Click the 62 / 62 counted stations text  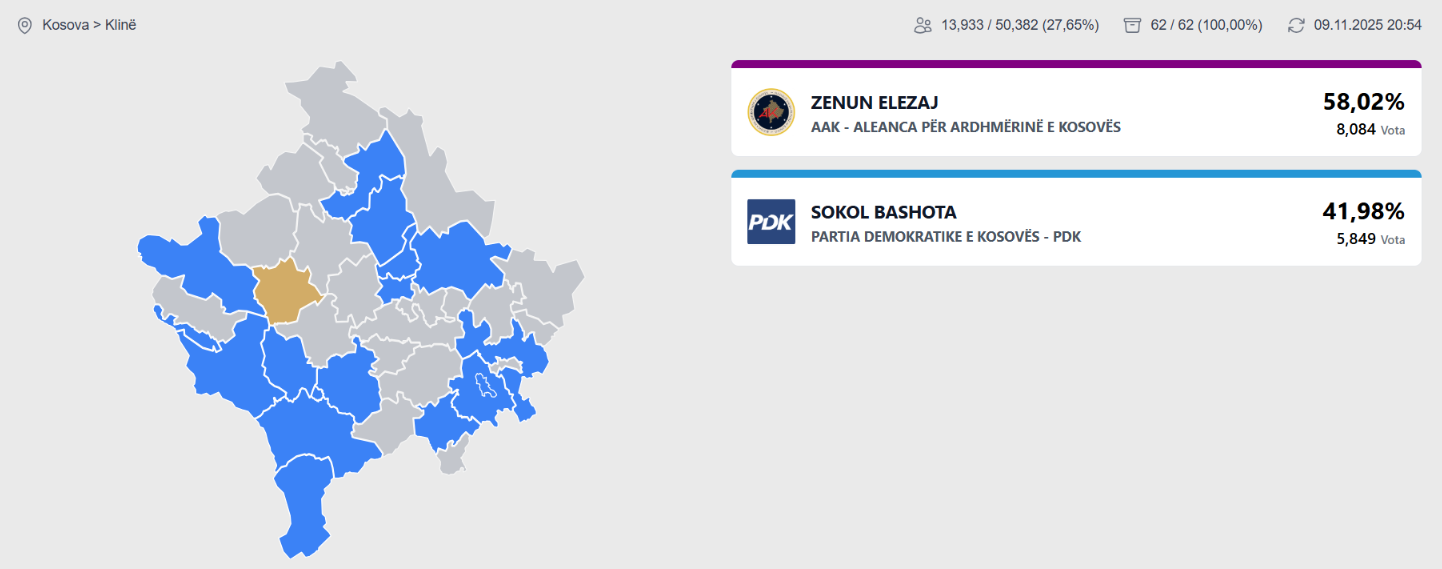pos(1206,25)
